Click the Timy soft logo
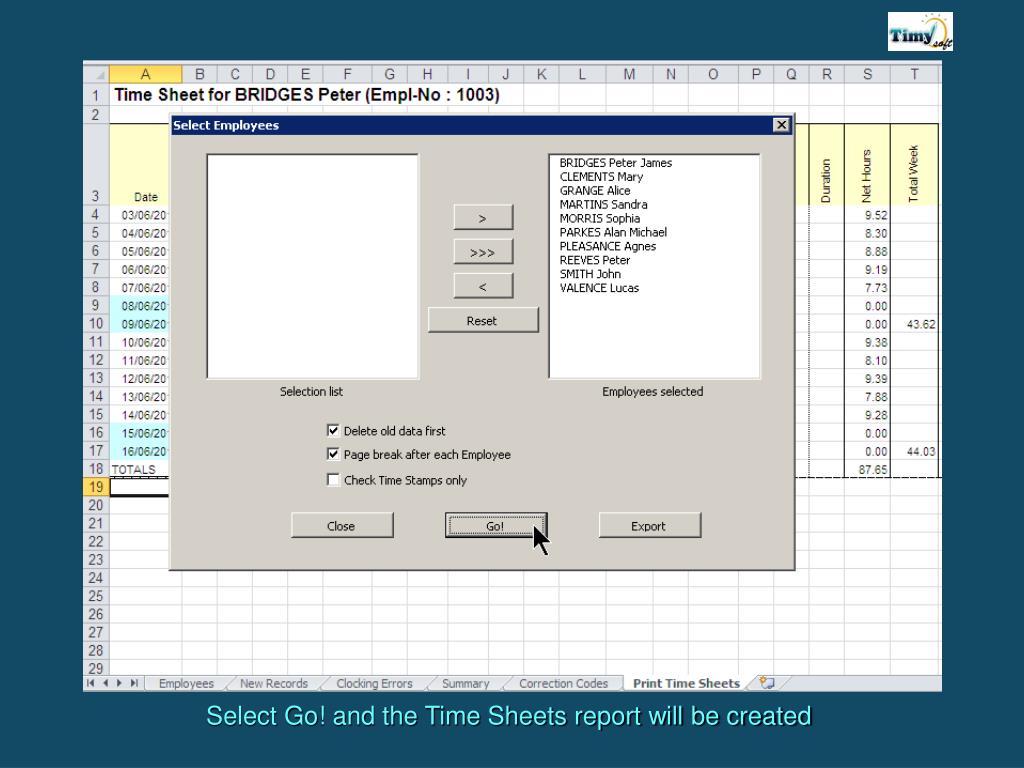Image resolution: width=1024 pixels, height=768 pixels. tap(920, 31)
